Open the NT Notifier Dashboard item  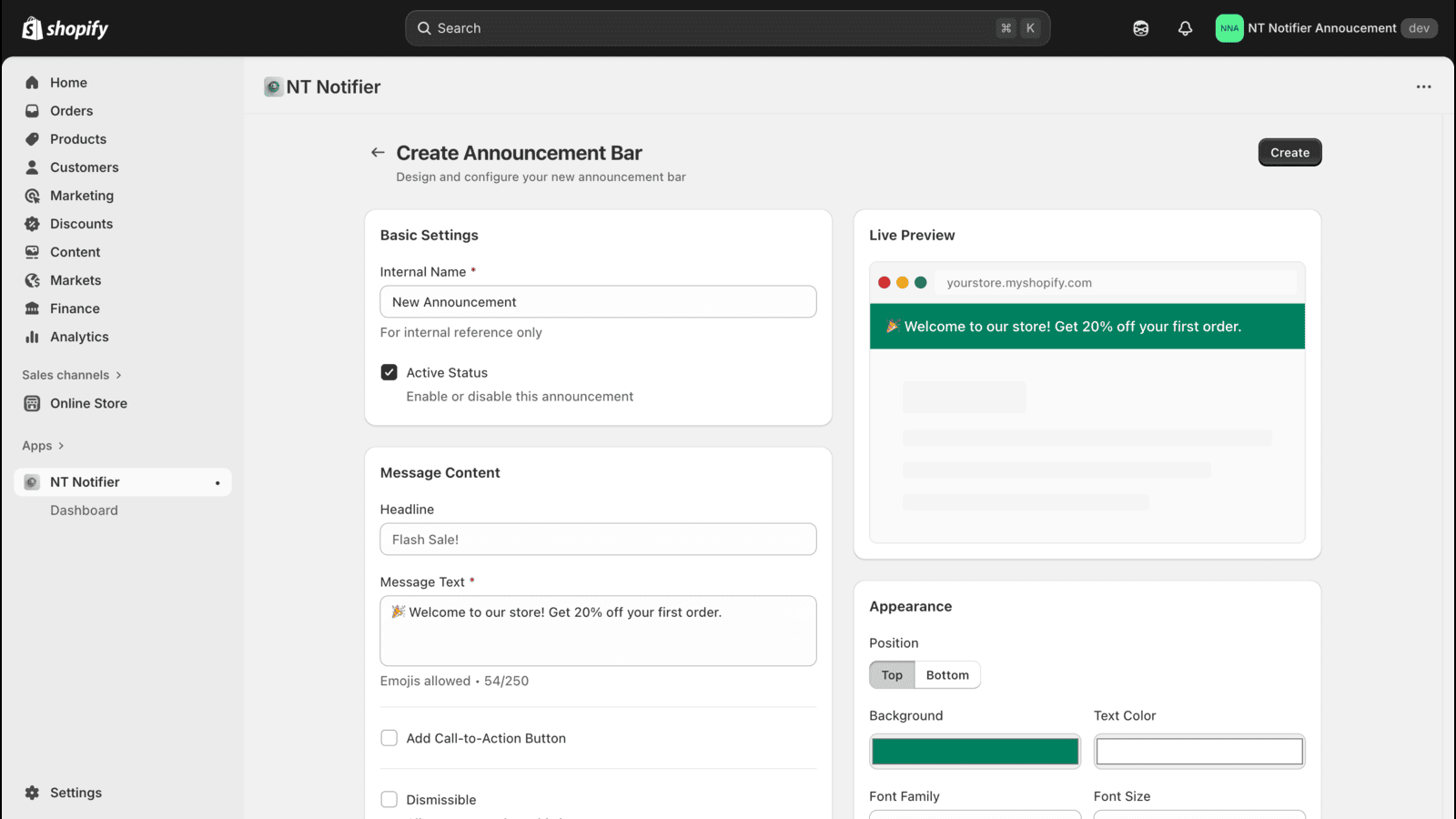(84, 511)
